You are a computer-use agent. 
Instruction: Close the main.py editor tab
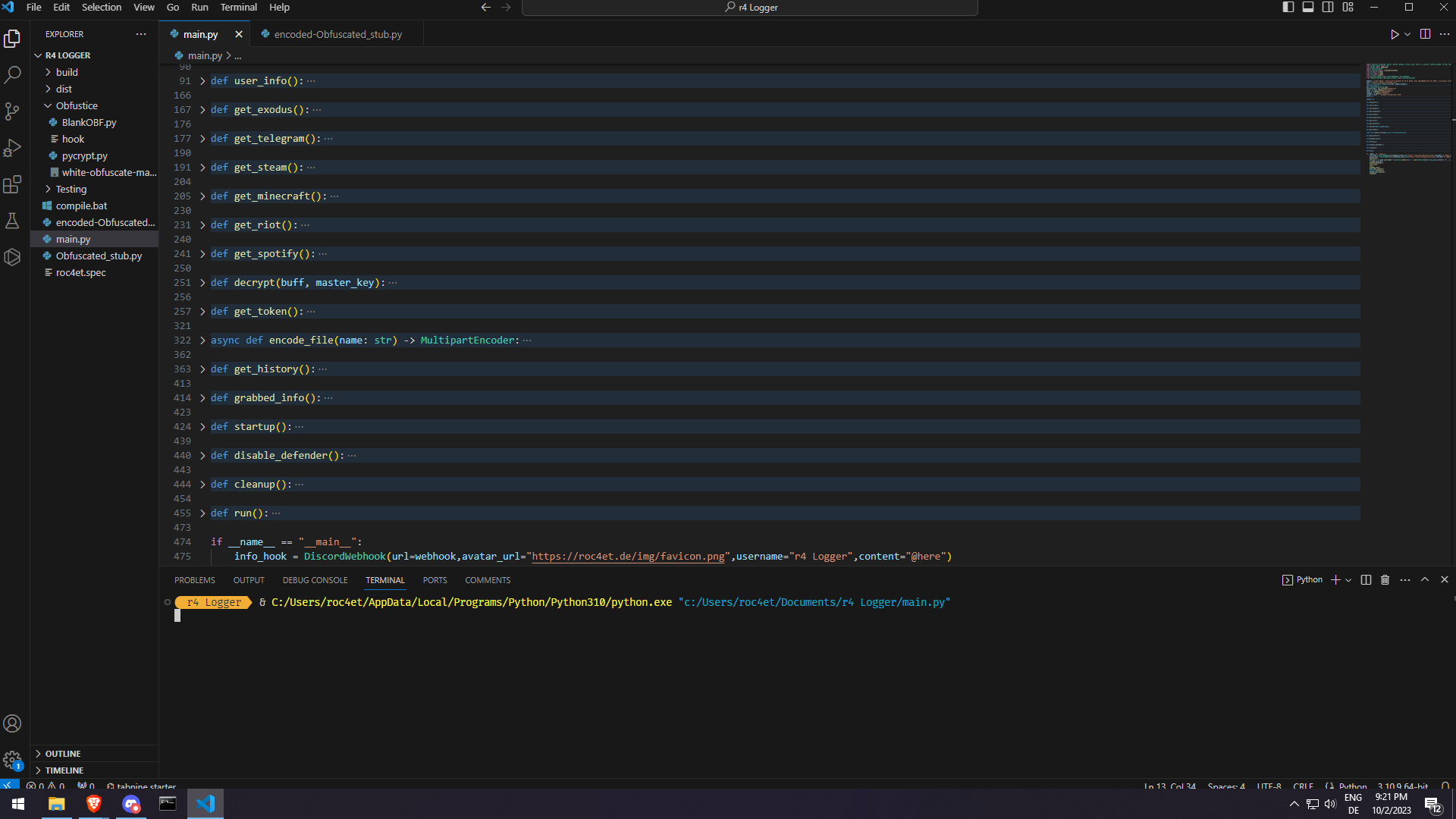239,35
